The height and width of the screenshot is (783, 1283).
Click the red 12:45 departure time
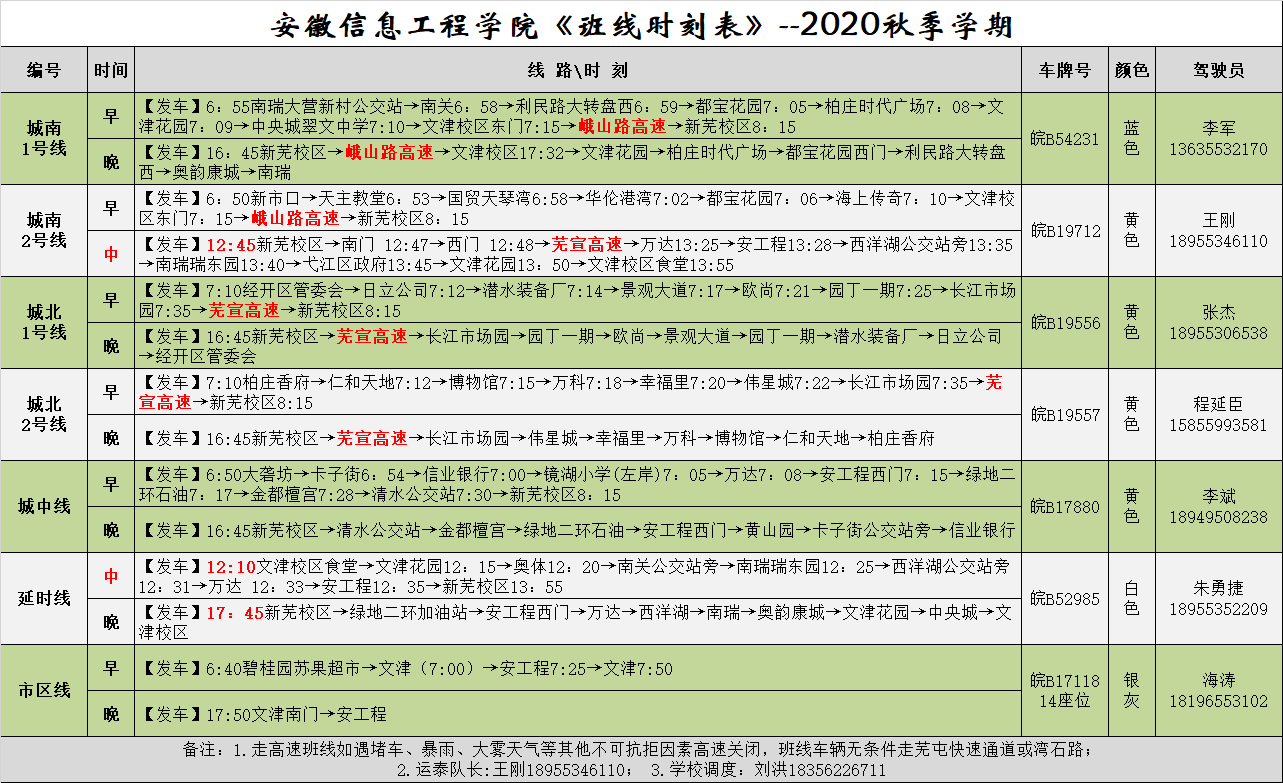click(231, 243)
